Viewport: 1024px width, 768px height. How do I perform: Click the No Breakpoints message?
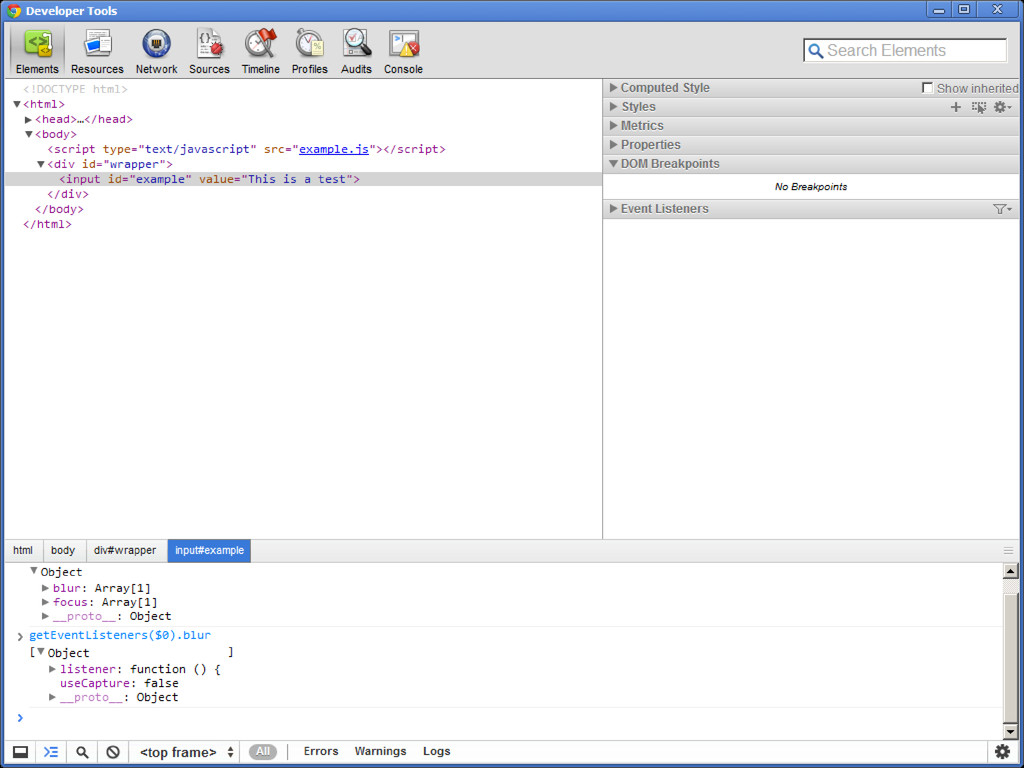[x=810, y=187]
